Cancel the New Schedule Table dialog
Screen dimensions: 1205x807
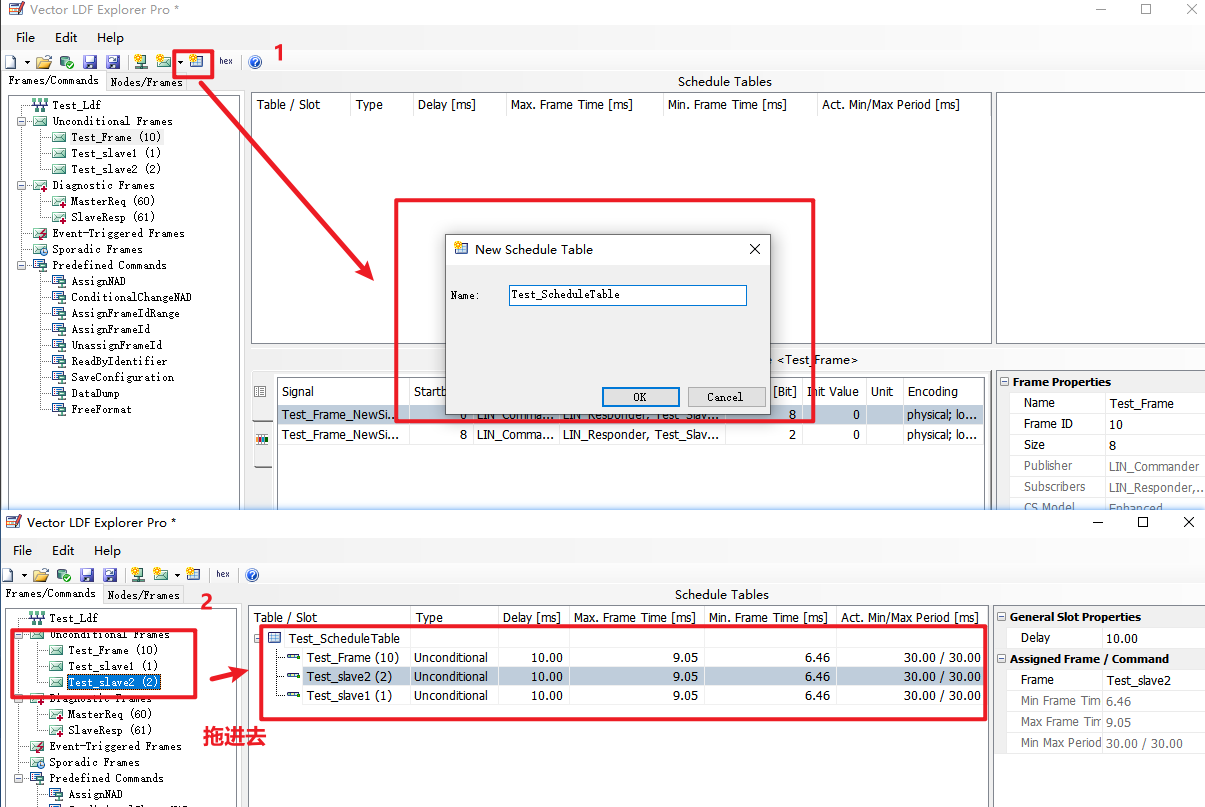point(725,397)
